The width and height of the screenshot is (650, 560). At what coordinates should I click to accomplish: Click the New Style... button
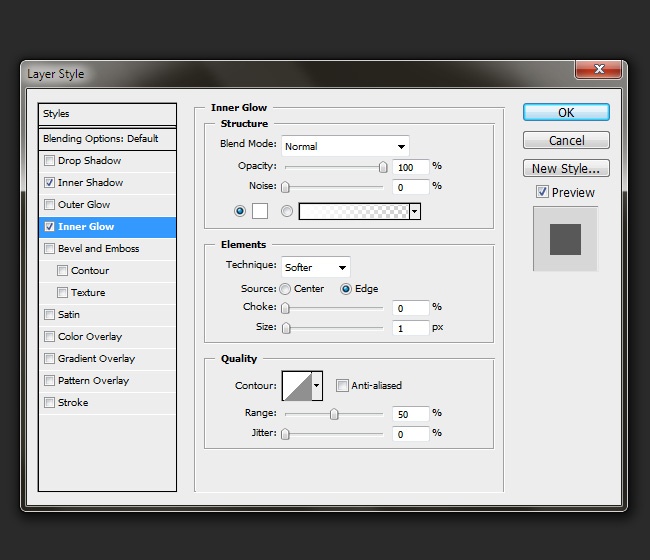566,168
